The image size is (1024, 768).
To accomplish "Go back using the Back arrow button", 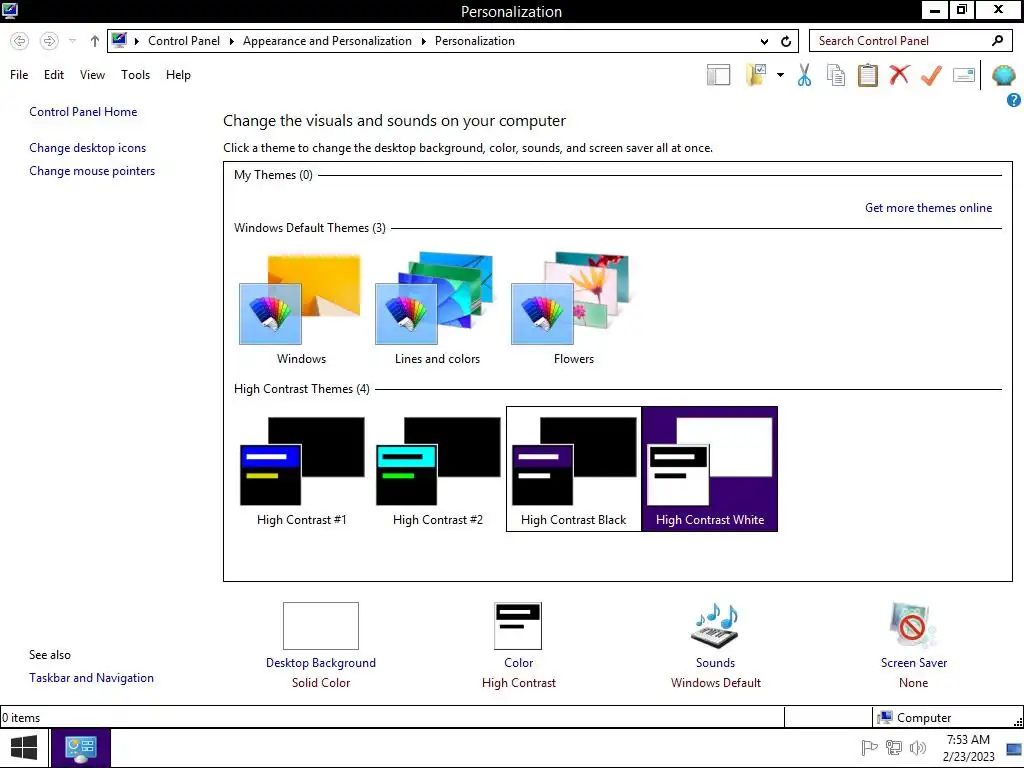I will pos(20,41).
